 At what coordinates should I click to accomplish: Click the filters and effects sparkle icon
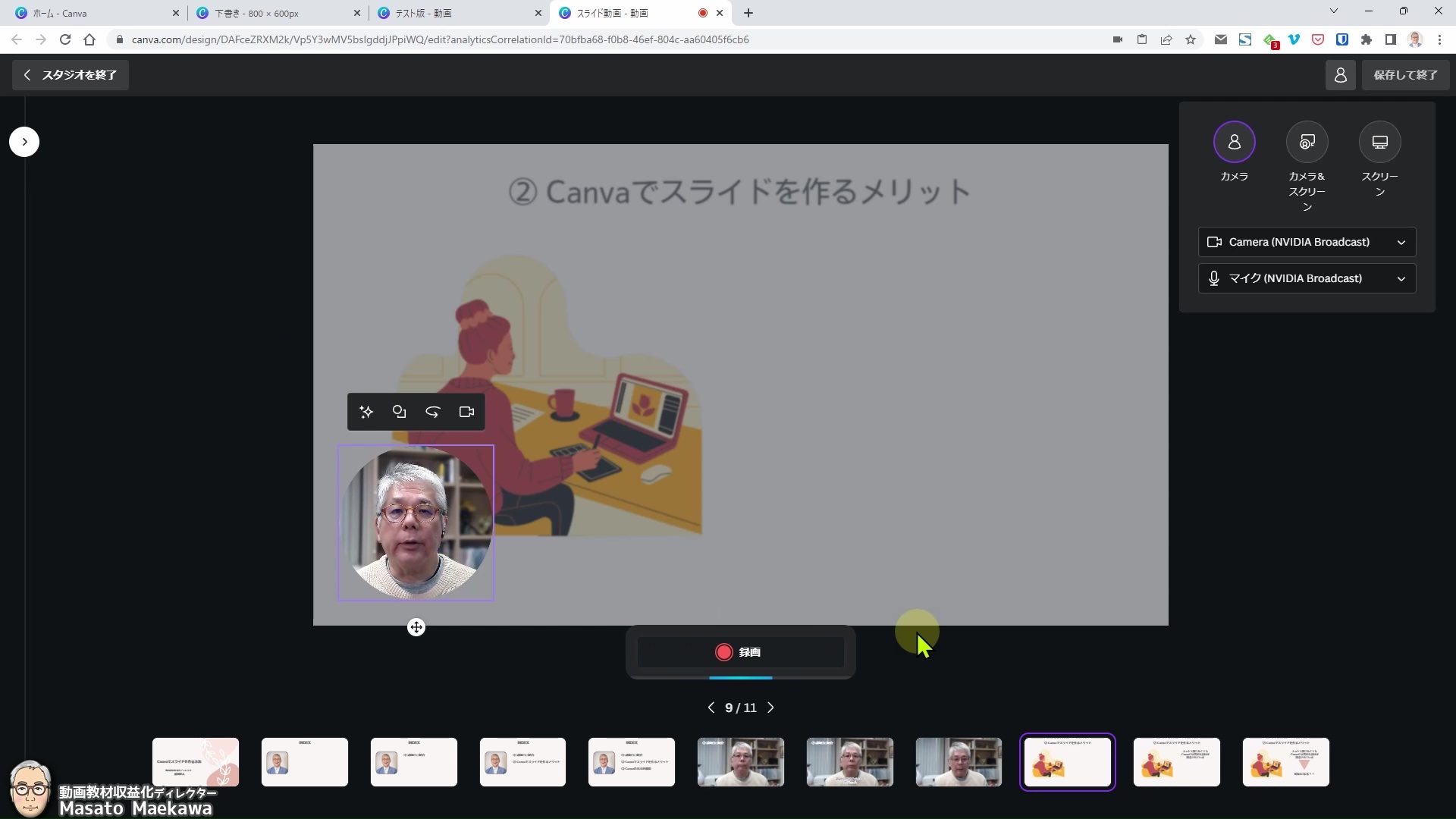pyautogui.click(x=366, y=412)
